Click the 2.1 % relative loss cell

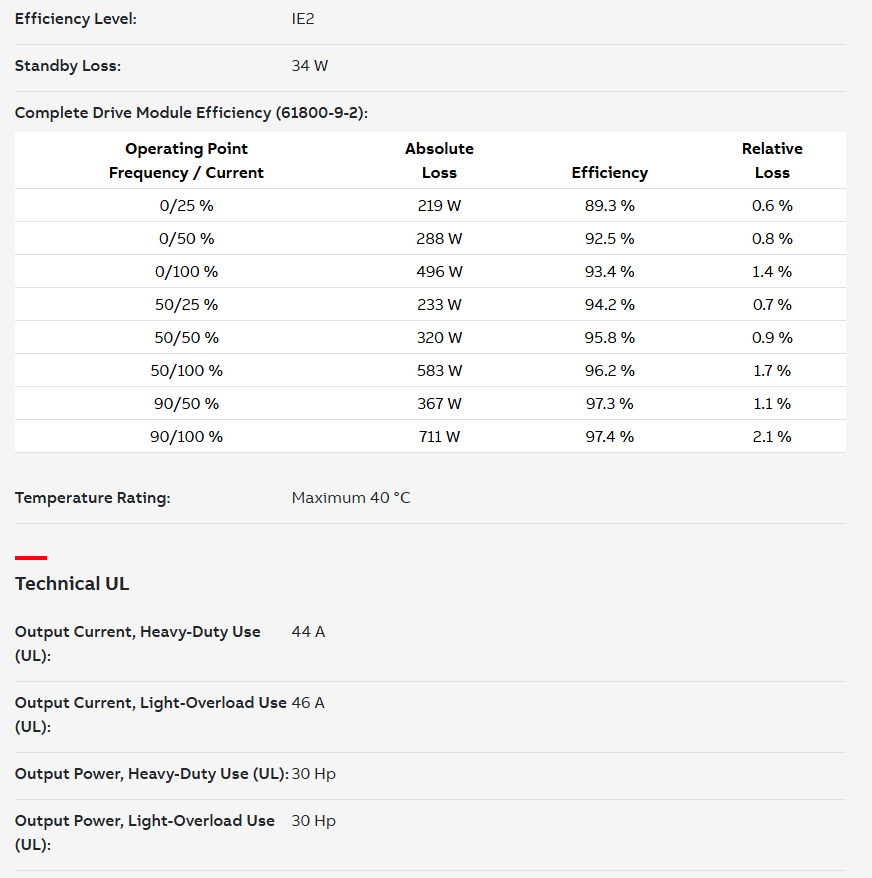(772, 437)
